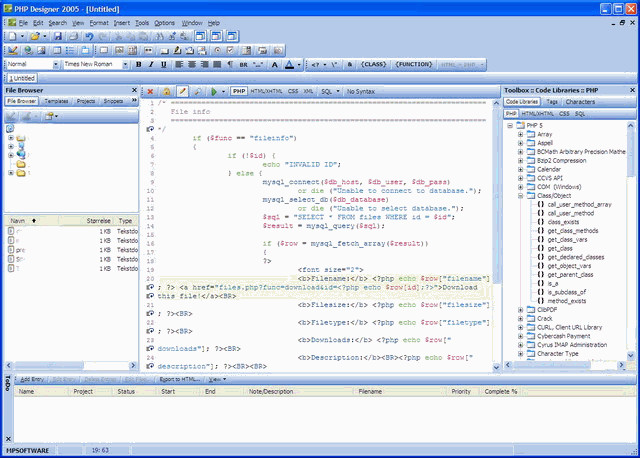
Task: Select get_class_methods in the library tree
Action: (573, 231)
